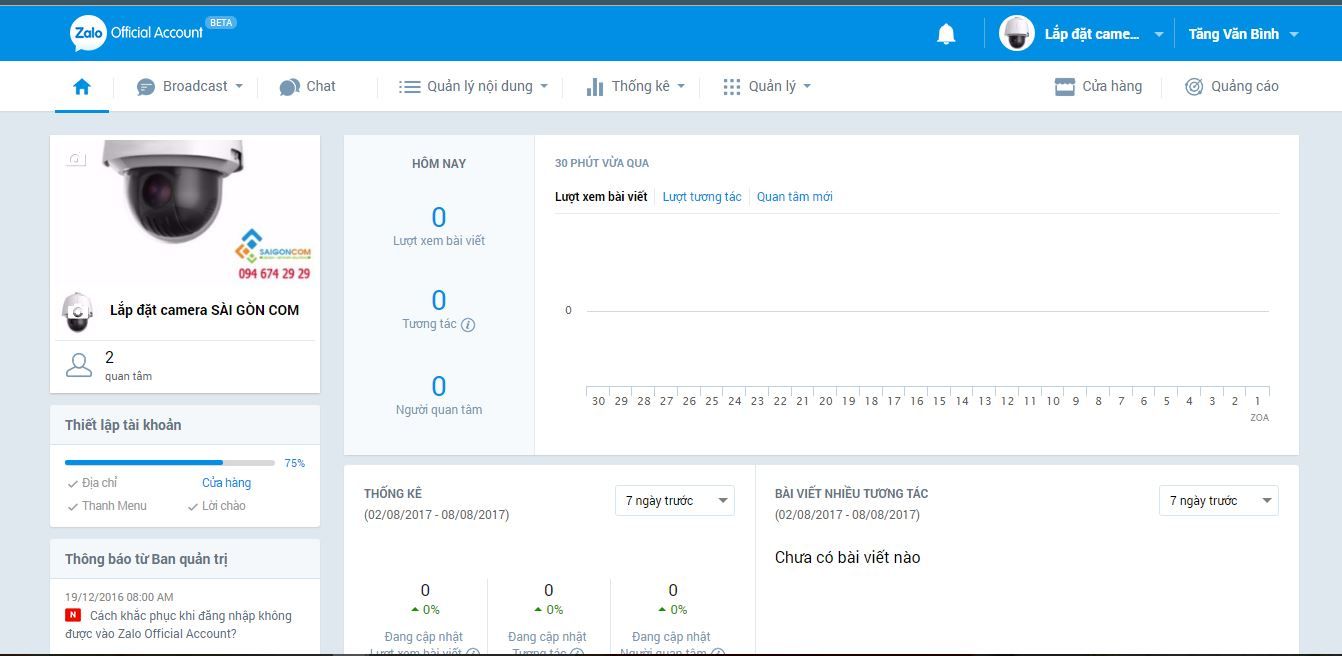Click the THỐNG KÊ section heading
1342x656 pixels.
393,494
